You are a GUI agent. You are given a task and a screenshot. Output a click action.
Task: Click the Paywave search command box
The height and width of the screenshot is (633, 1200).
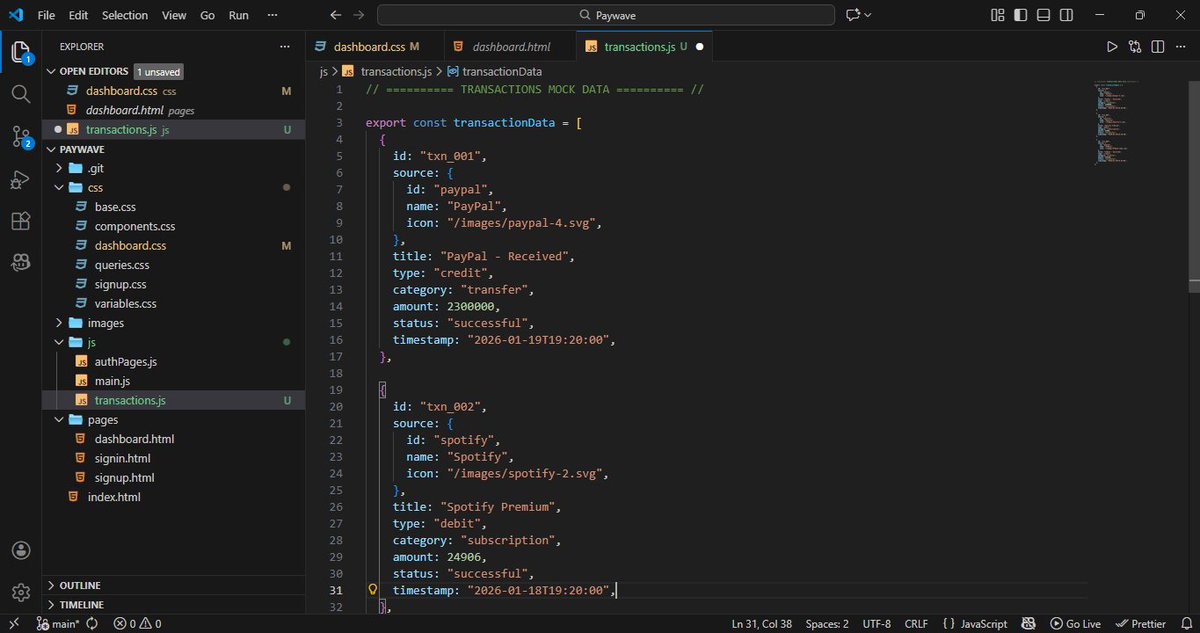coord(605,15)
